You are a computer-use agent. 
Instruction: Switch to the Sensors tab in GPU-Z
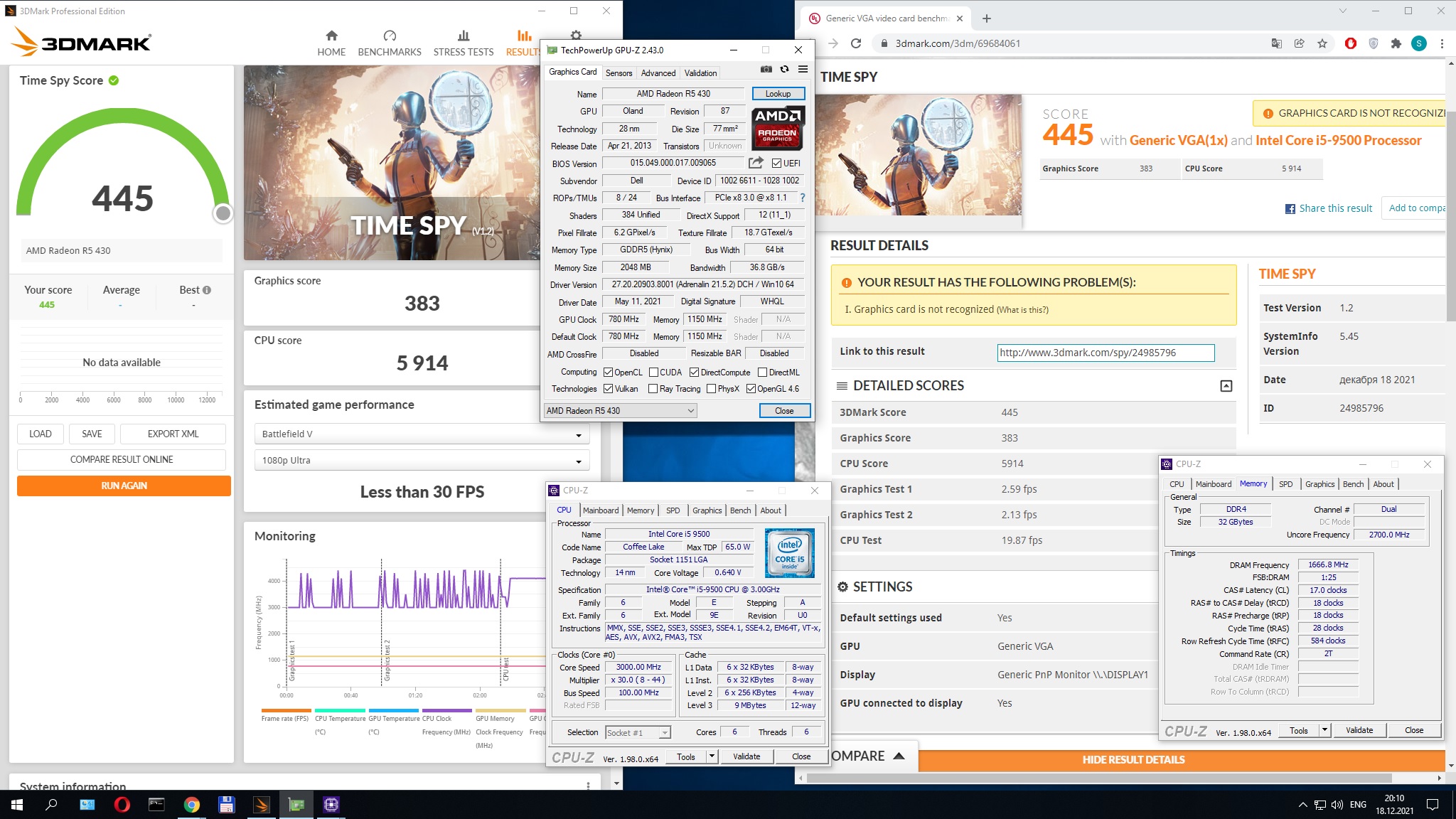[x=619, y=73]
